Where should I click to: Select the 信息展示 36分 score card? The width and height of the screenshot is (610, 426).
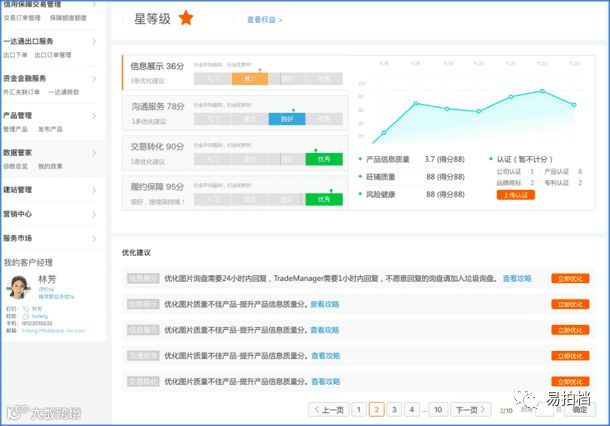[235, 73]
